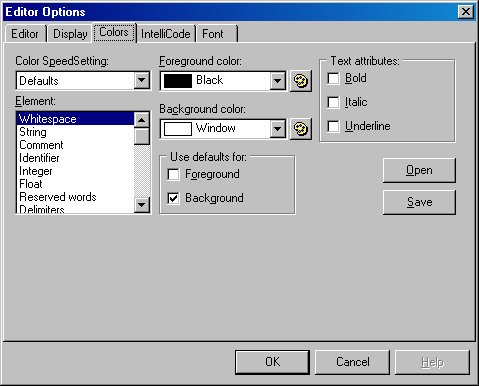Click Element list scroll down arrow

point(142,205)
